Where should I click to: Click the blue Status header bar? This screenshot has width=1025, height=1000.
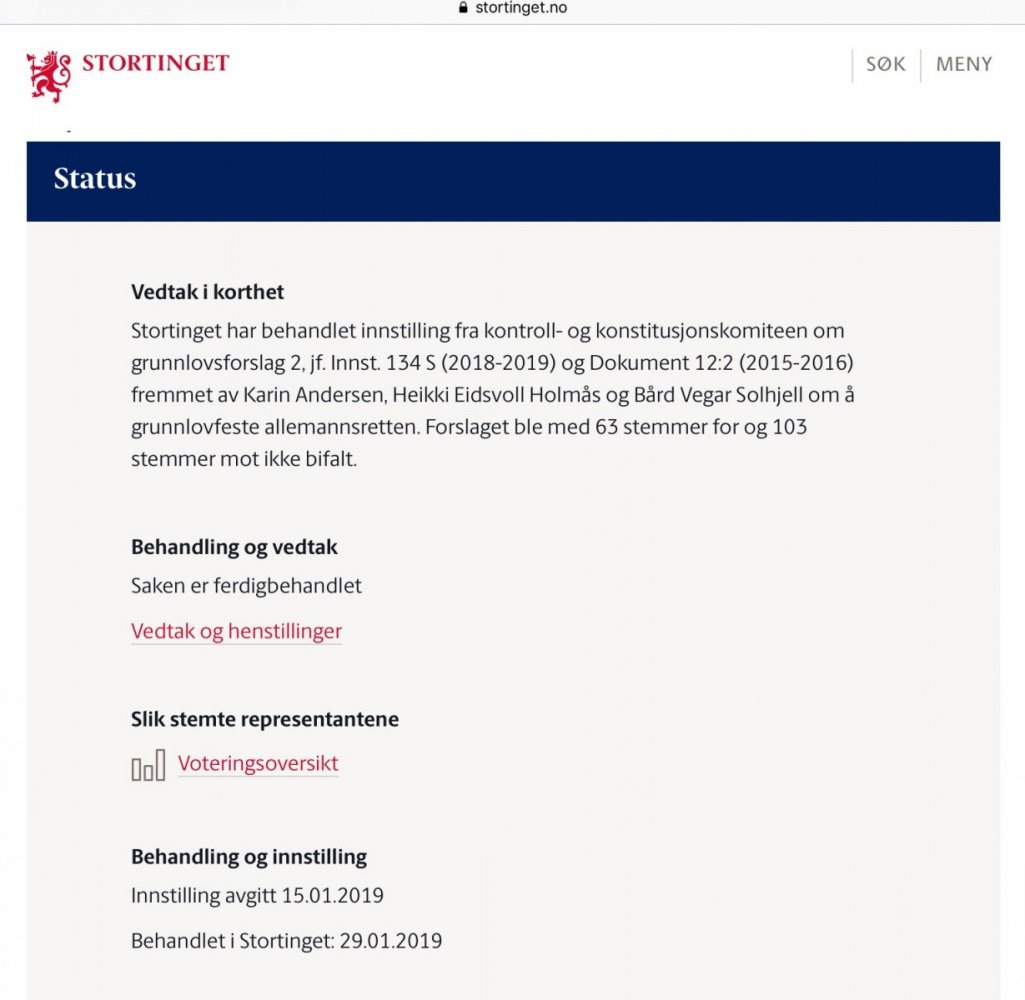coord(512,180)
